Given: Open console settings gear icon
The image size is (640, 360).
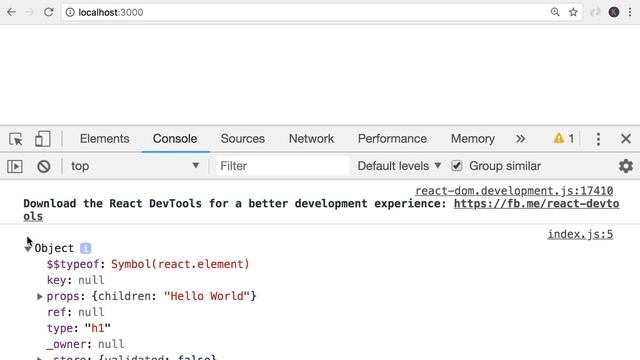Looking at the screenshot, I should click(626, 166).
